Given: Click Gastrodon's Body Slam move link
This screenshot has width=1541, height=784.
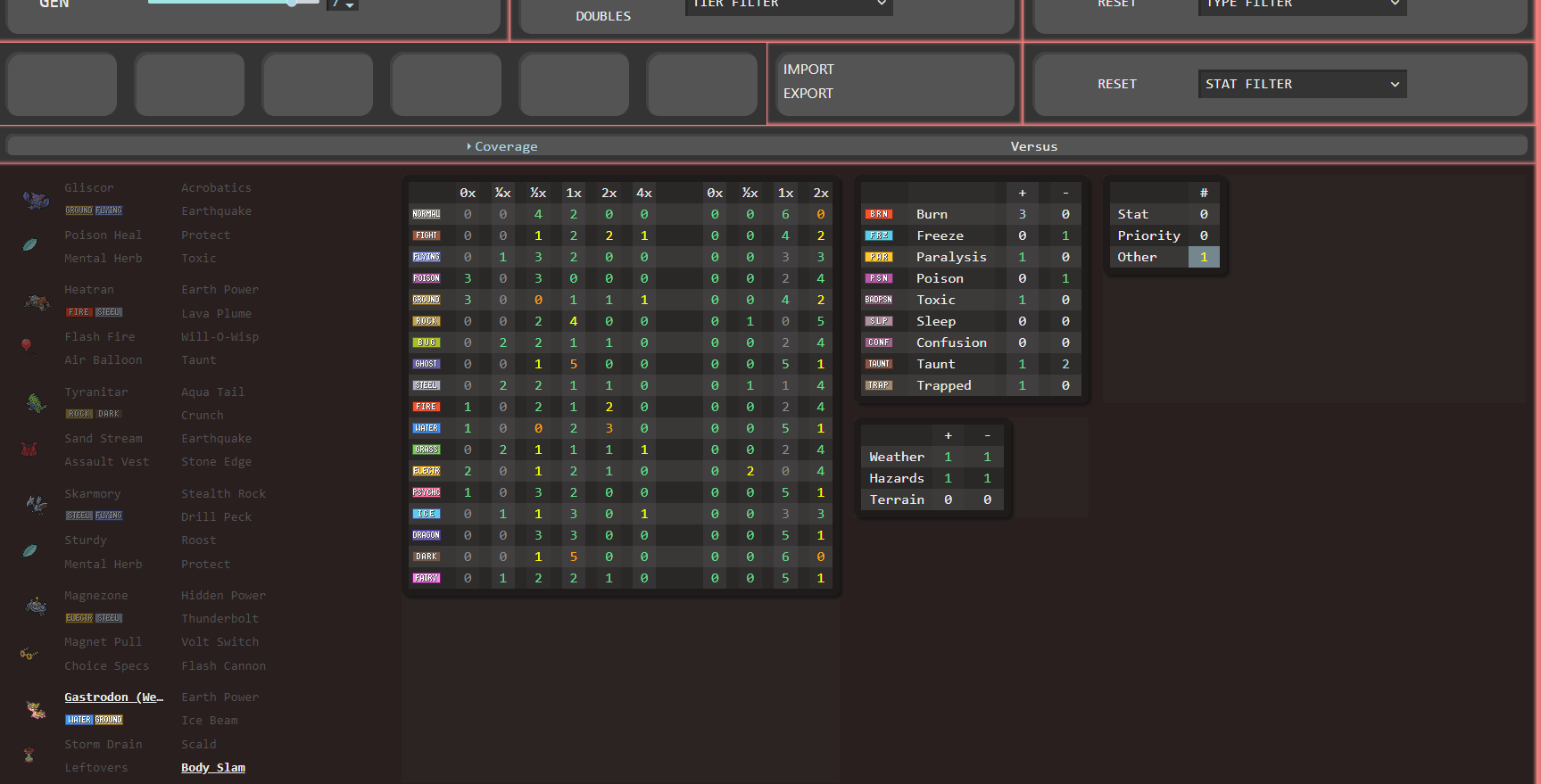Looking at the screenshot, I should [213, 768].
